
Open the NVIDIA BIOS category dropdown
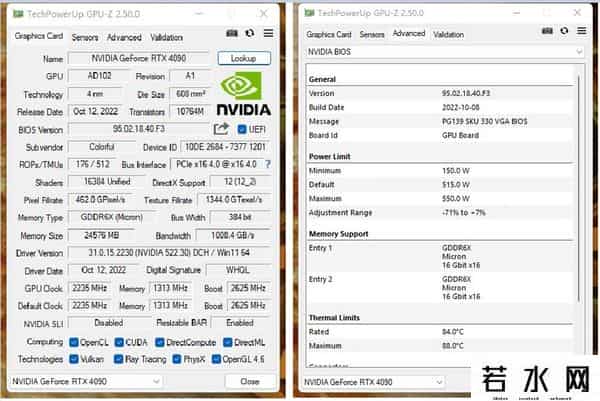tap(445, 52)
